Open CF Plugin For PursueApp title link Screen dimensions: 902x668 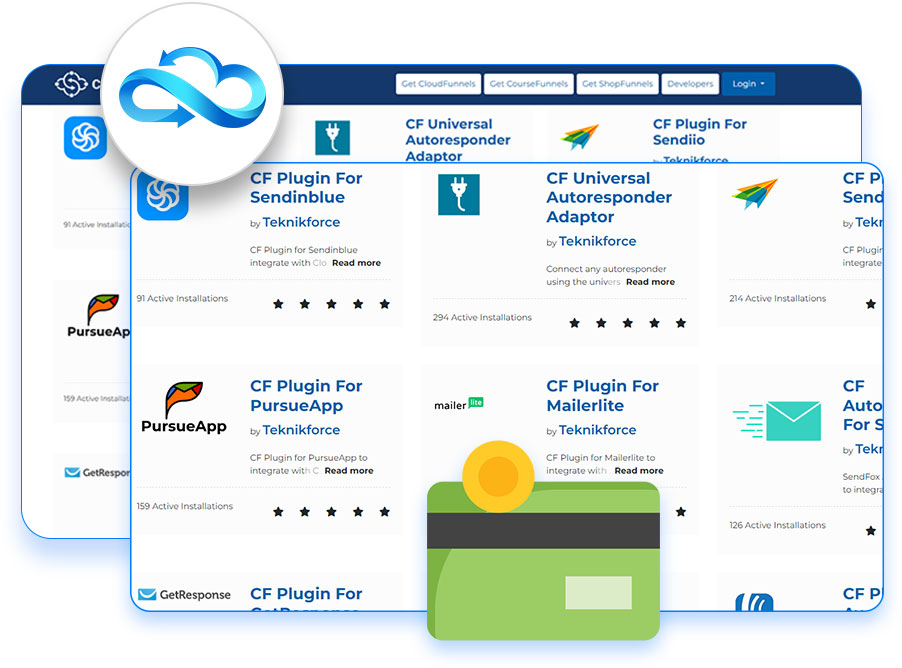click(x=306, y=396)
